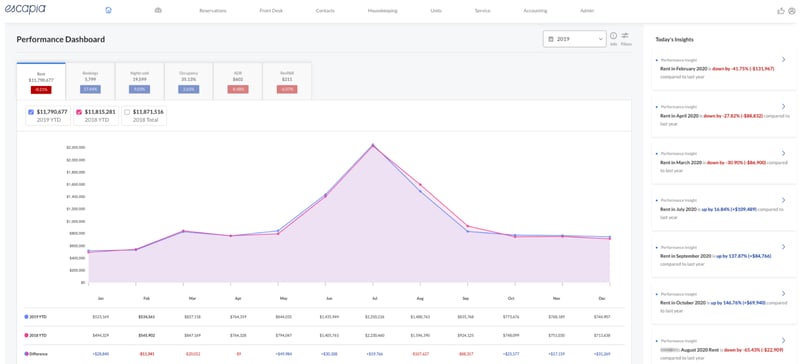Click the red Rent percentage change badge
Image resolution: width=800 pixels, height=364 pixels.
41,90
